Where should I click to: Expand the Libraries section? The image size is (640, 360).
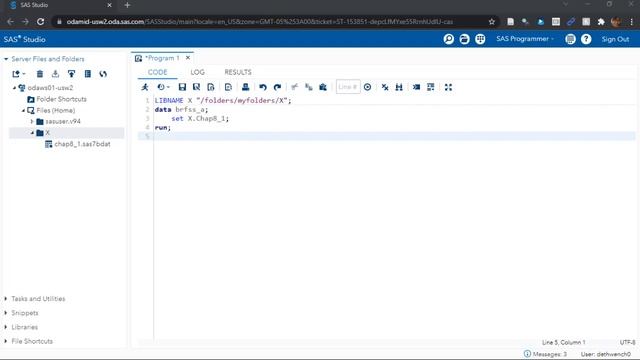pyautogui.click(x=6, y=327)
